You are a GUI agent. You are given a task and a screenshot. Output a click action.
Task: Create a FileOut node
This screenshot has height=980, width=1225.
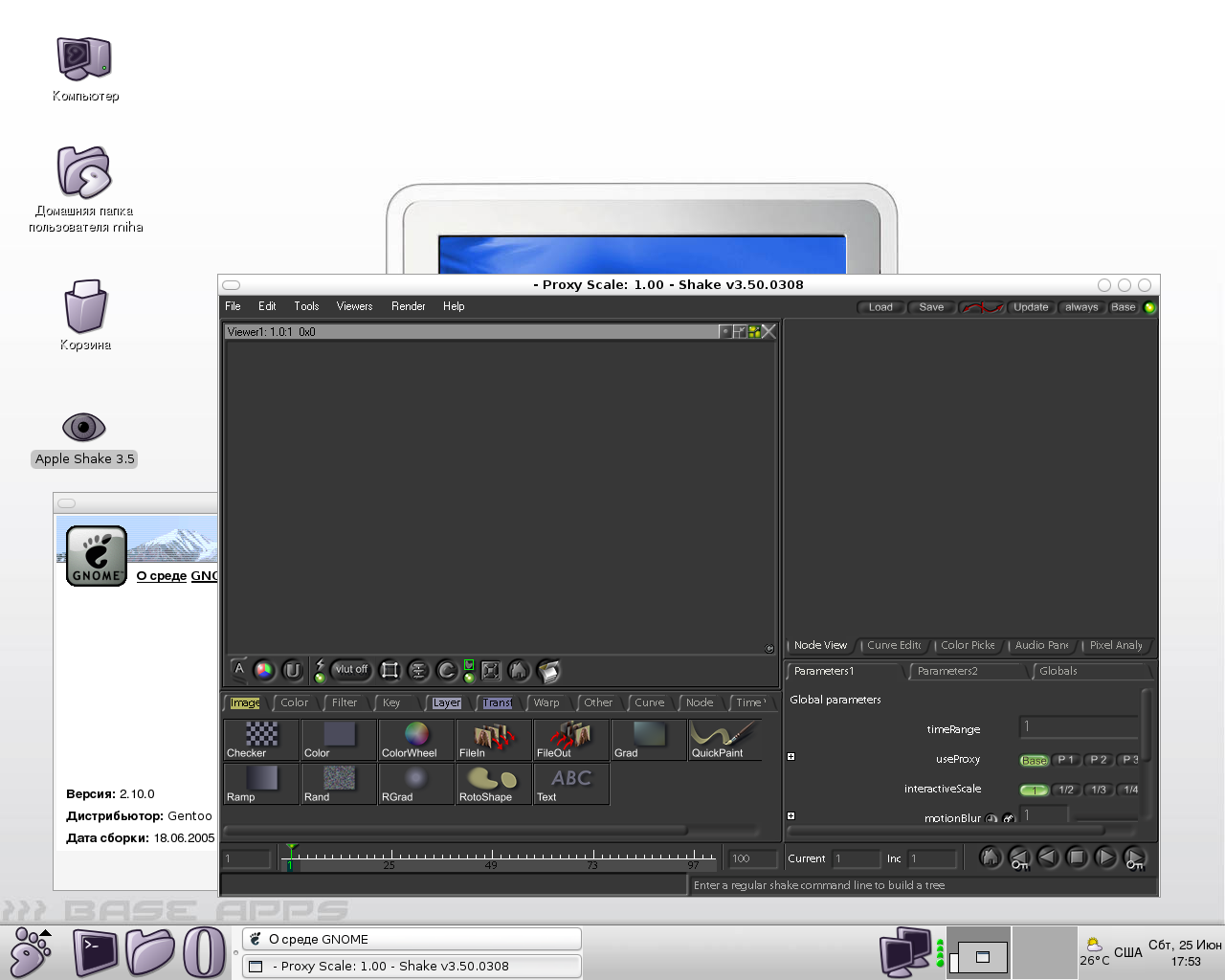[571, 740]
